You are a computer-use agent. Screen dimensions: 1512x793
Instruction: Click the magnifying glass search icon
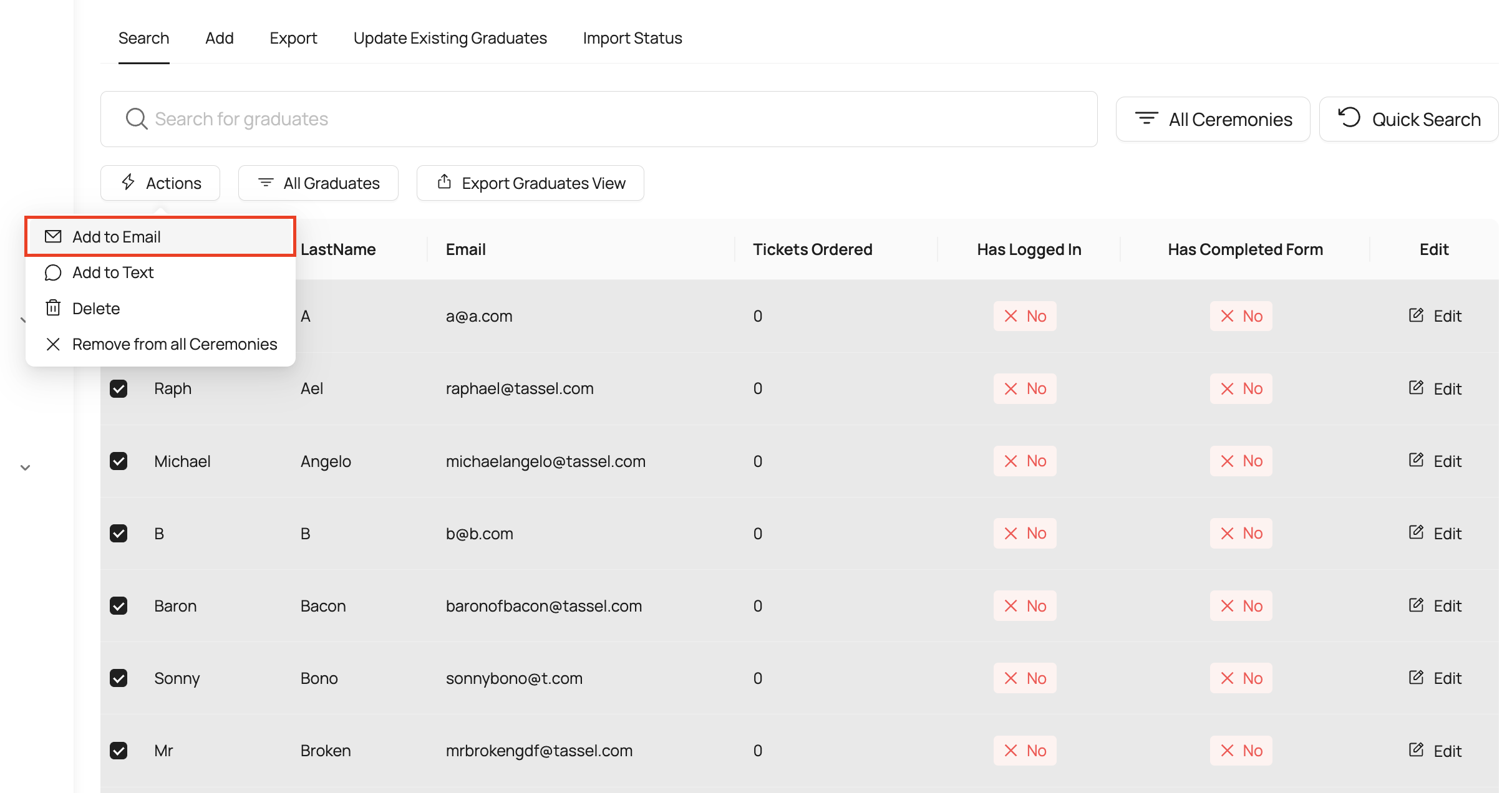(x=136, y=118)
